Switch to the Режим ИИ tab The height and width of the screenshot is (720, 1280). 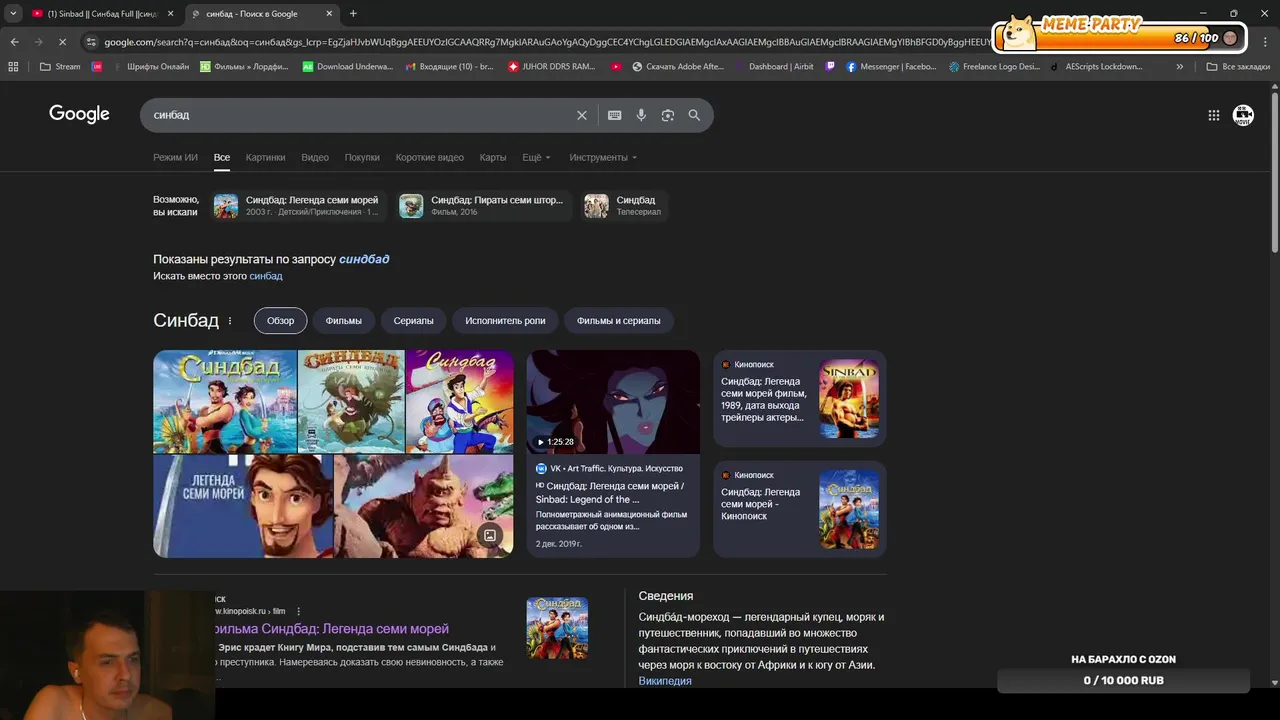(175, 157)
